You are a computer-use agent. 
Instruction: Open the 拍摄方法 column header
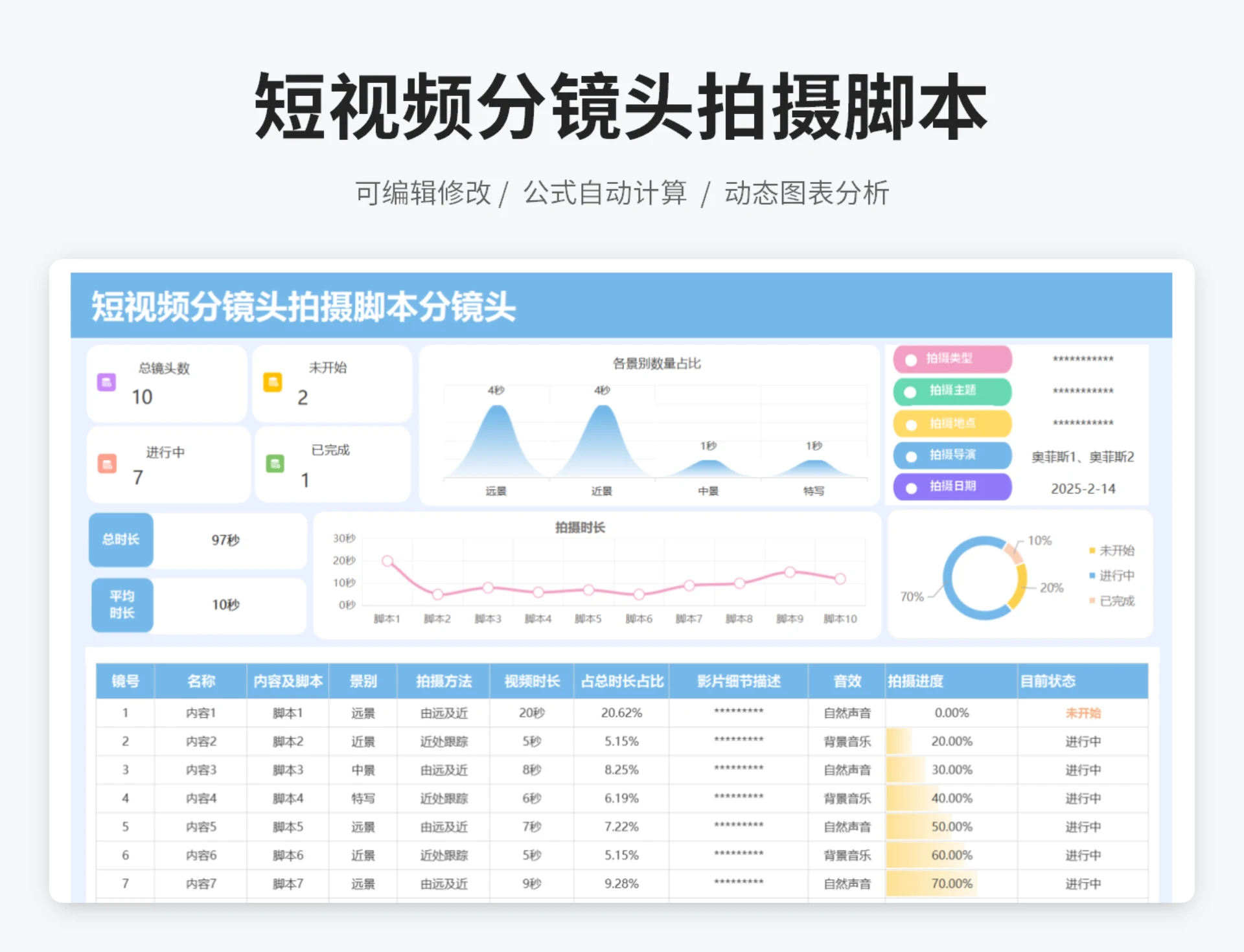[x=443, y=681]
